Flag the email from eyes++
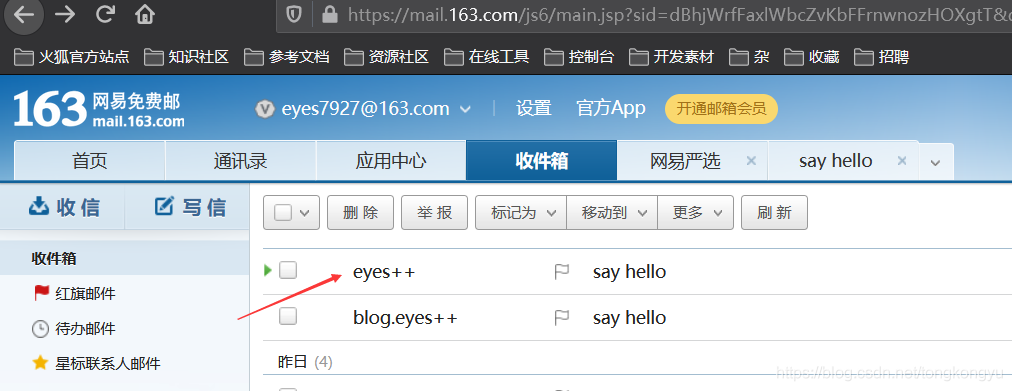1012x391 pixels. click(562, 272)
